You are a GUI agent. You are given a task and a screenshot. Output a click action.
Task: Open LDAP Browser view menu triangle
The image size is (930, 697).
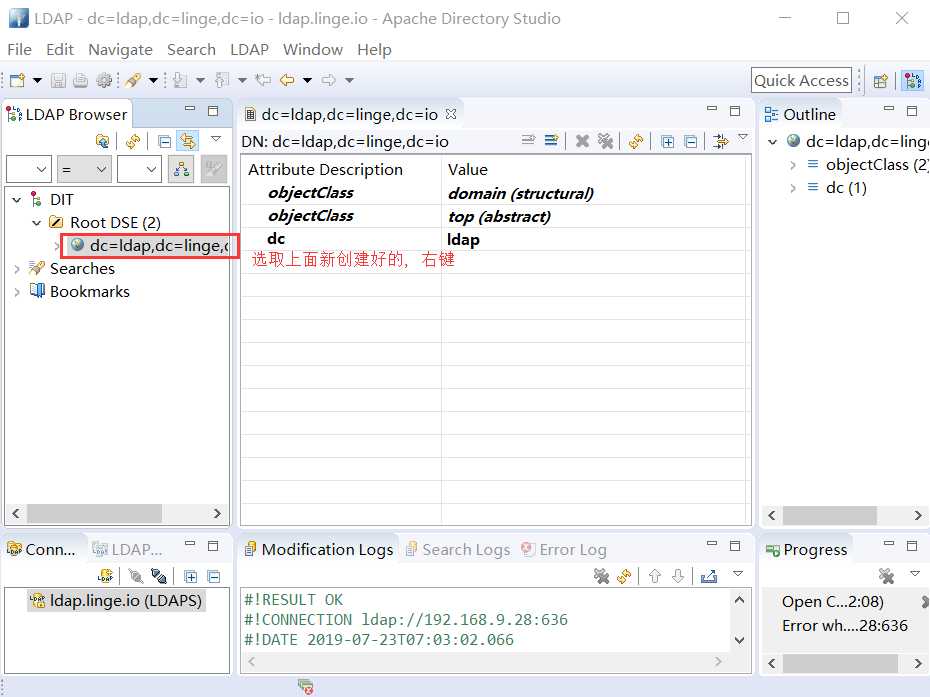pyautogui.click(x=216, y=139)
